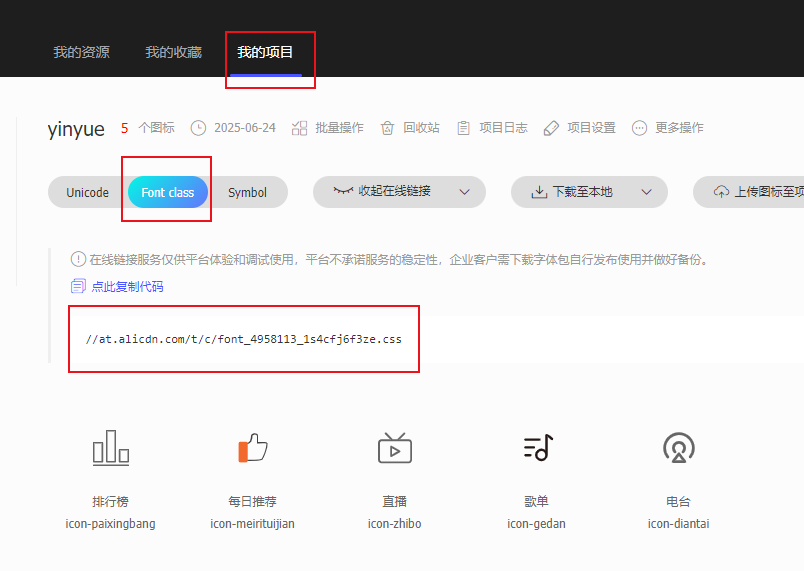Open 项目设置 project settings
Viewport: 804px width, 571px height.
point(592,128)
